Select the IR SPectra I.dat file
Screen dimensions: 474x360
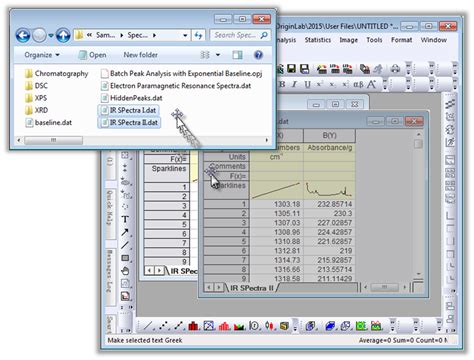128,110
